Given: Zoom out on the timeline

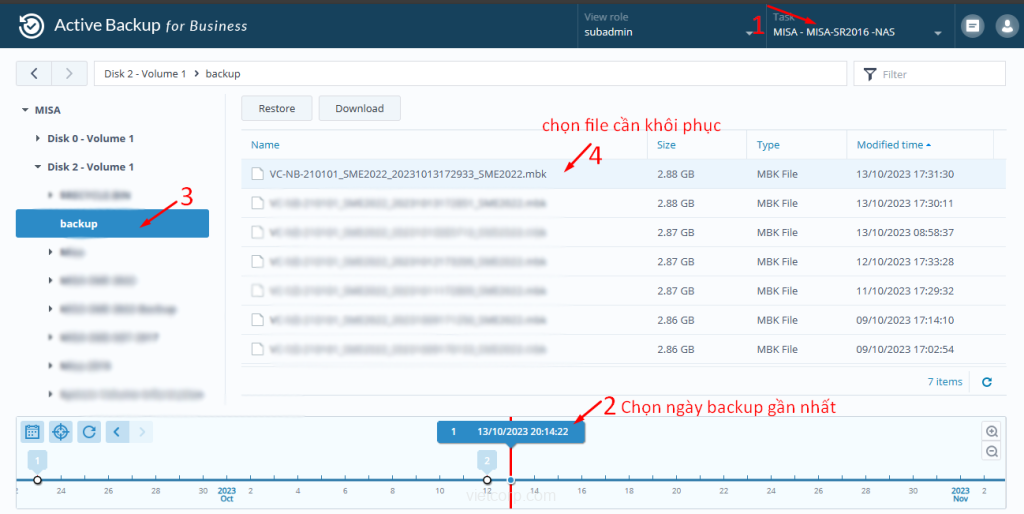Looking at the screenshot, I should pos(992,451).
